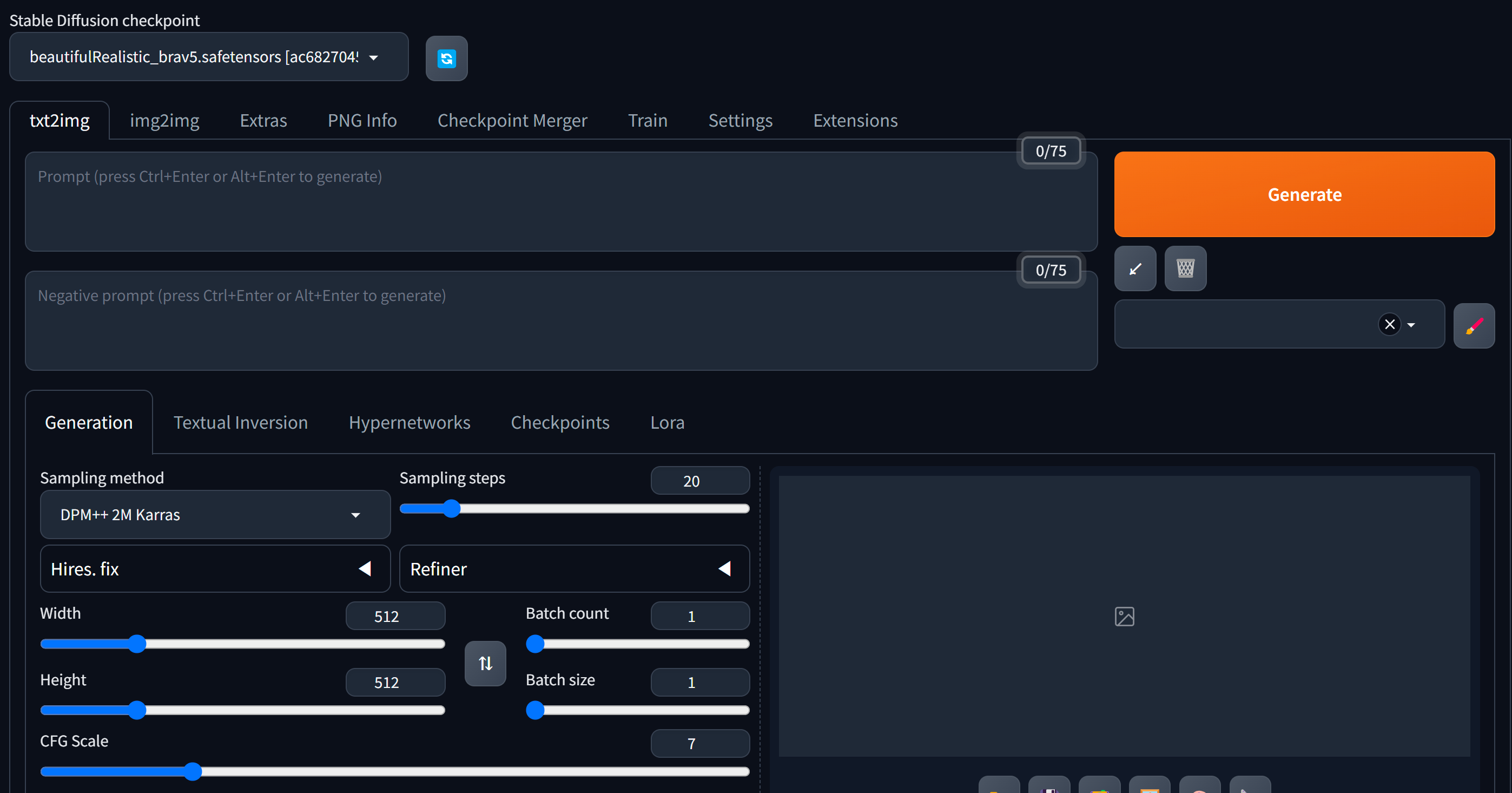The height and width of the screenshot is (793, 1512).
Task: Expand the Hires. fix section
Action: (215, 568)
